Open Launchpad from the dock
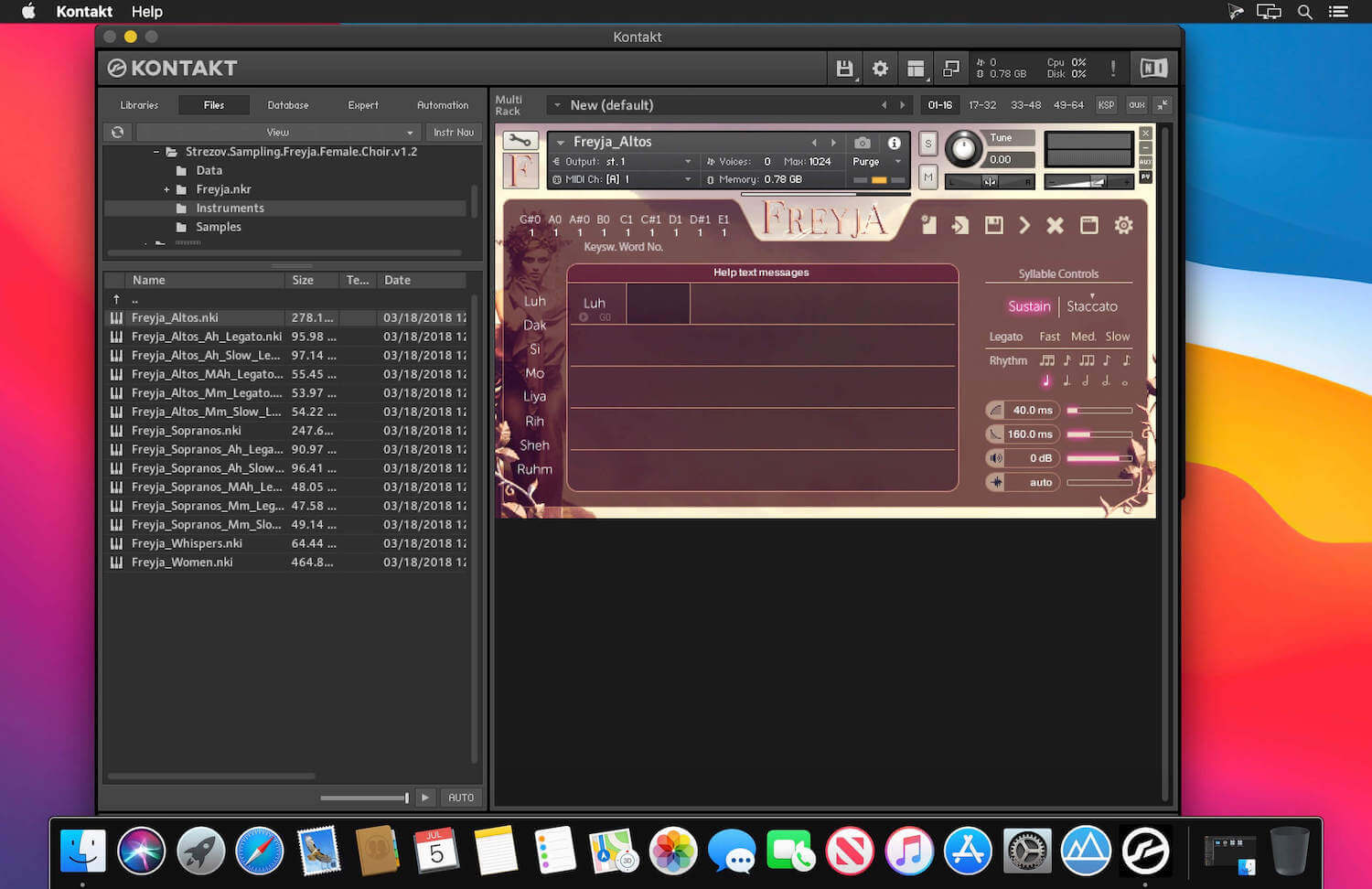 200,850
